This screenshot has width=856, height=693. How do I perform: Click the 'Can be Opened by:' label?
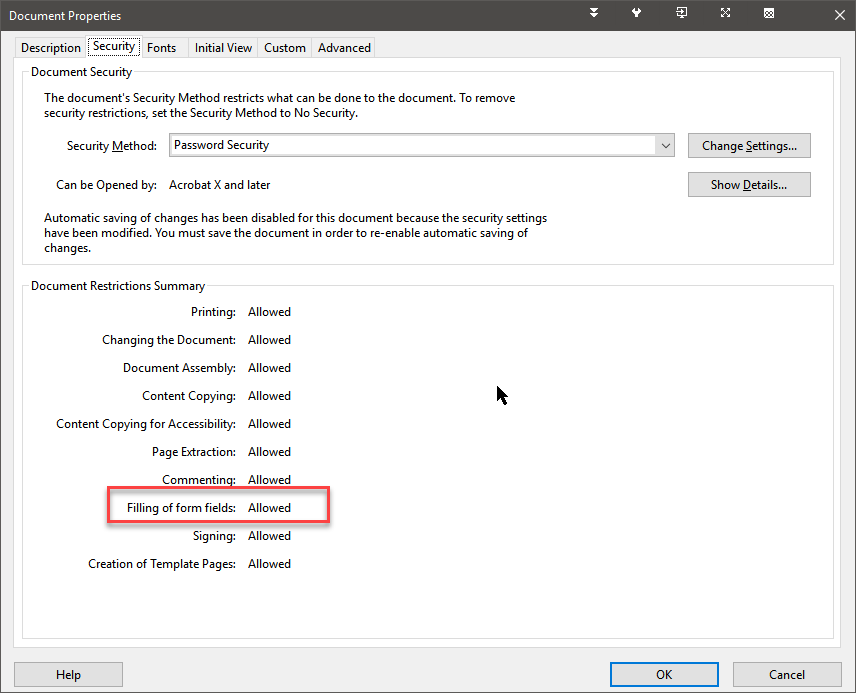[x=106, y=185]
